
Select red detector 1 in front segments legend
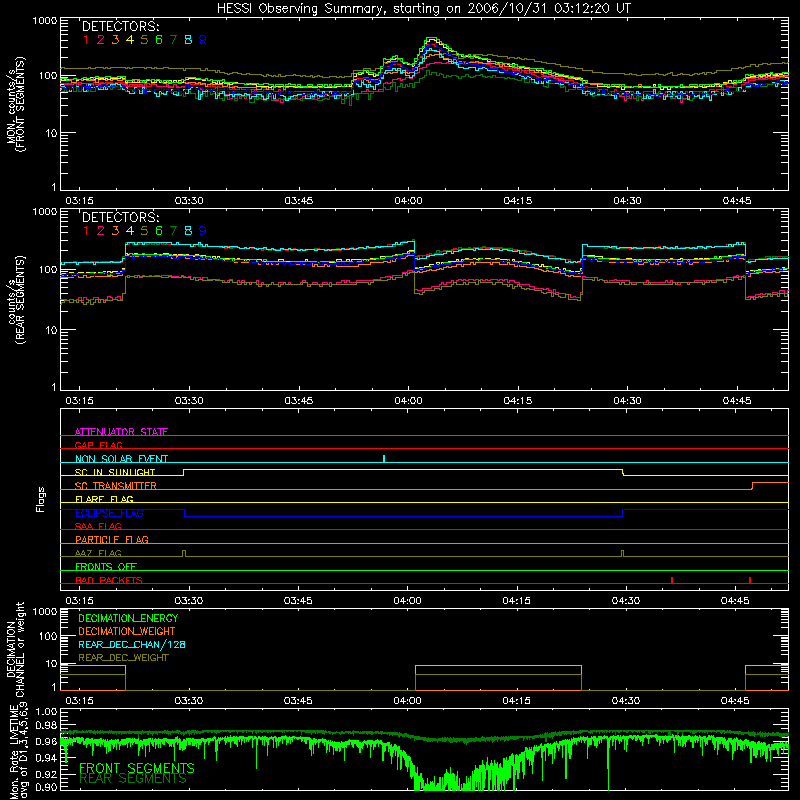tap(86, 40)
